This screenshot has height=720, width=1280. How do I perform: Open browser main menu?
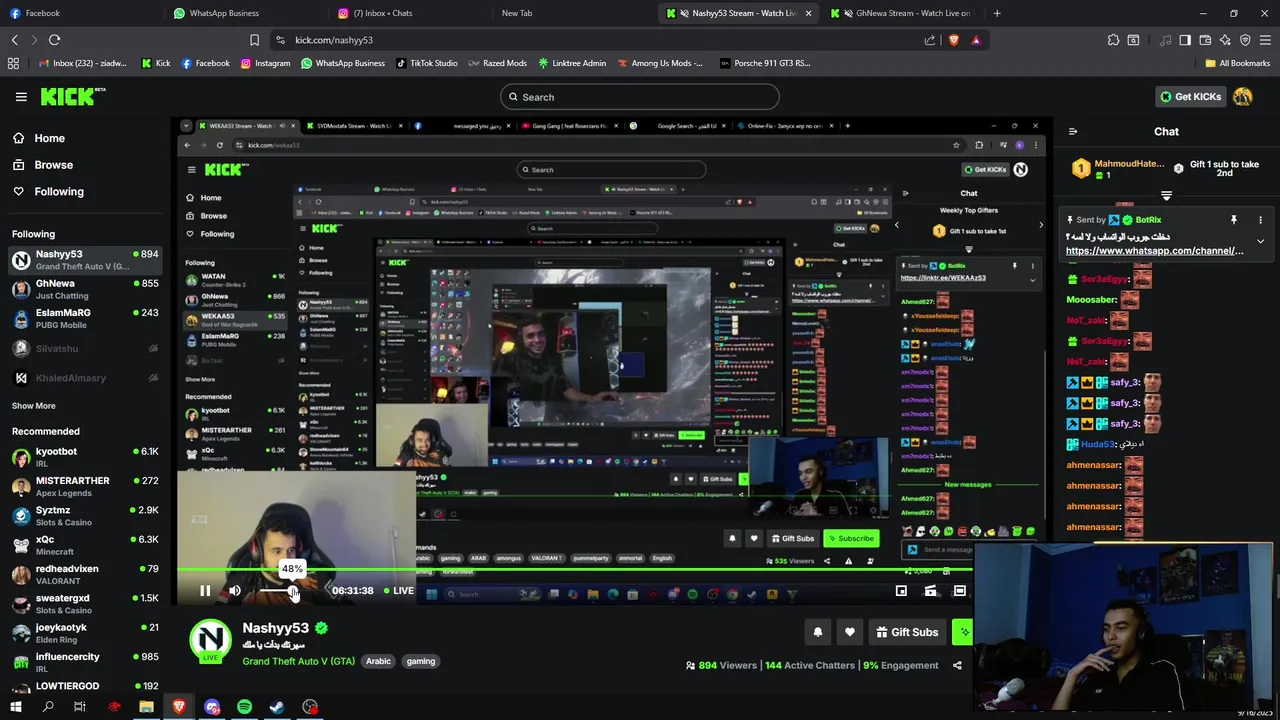1265,40
